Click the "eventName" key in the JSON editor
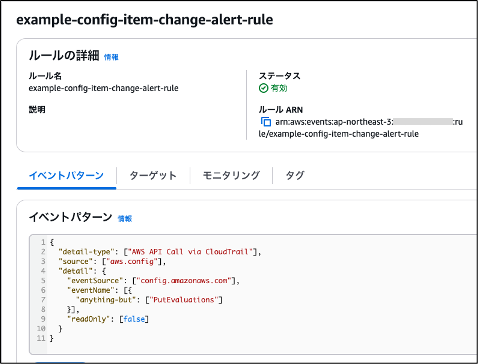Screen dimensions: 478x364 (90, 290)
